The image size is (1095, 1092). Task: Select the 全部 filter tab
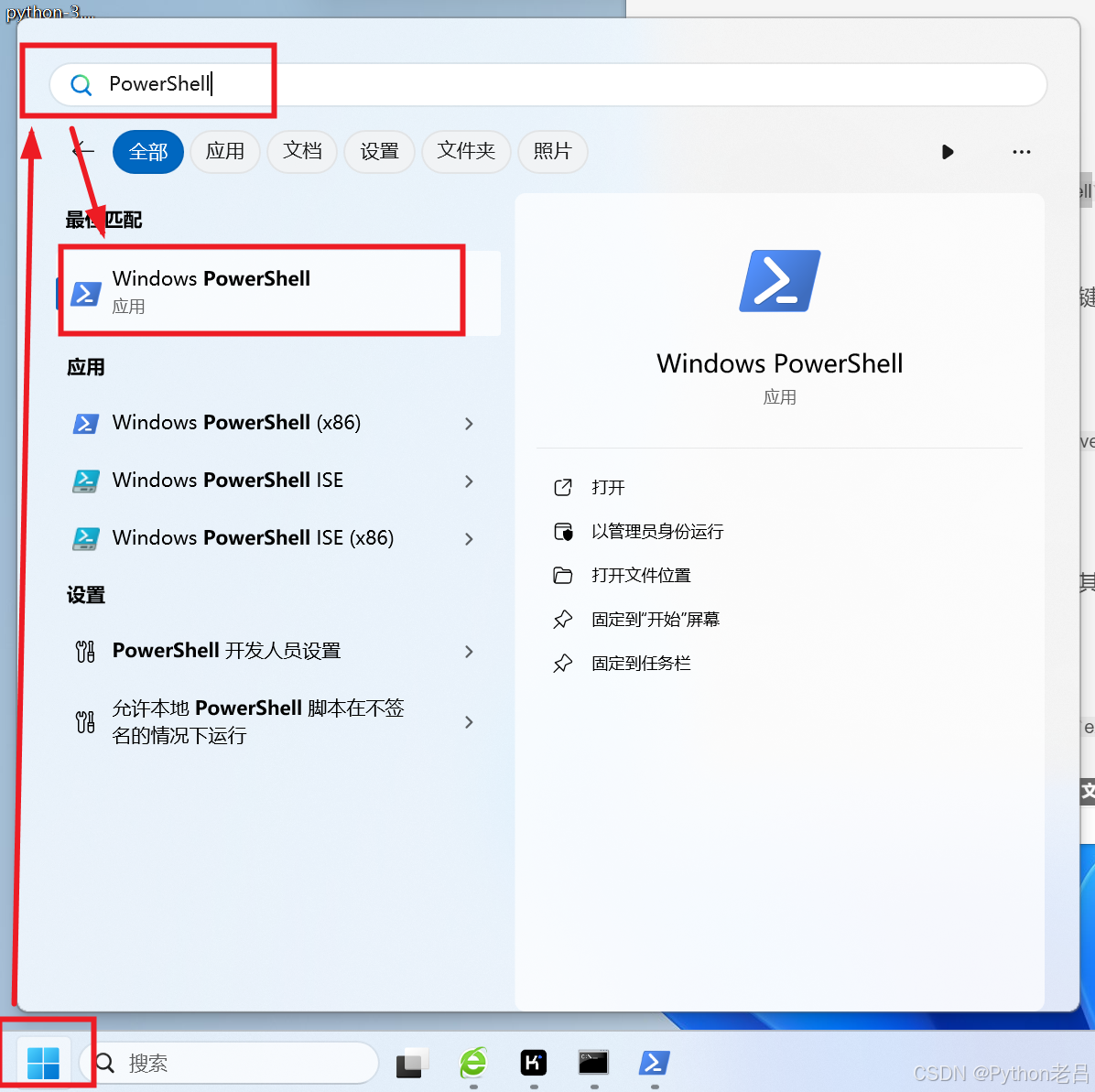pos(148,152)
